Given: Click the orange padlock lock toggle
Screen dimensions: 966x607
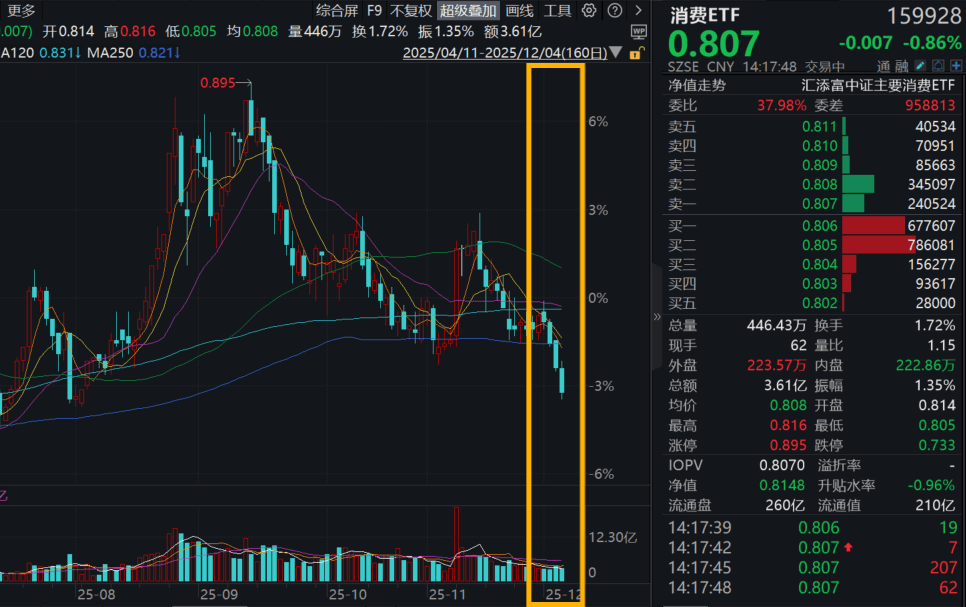Looking at the screenshot, I should coord(636,53).
